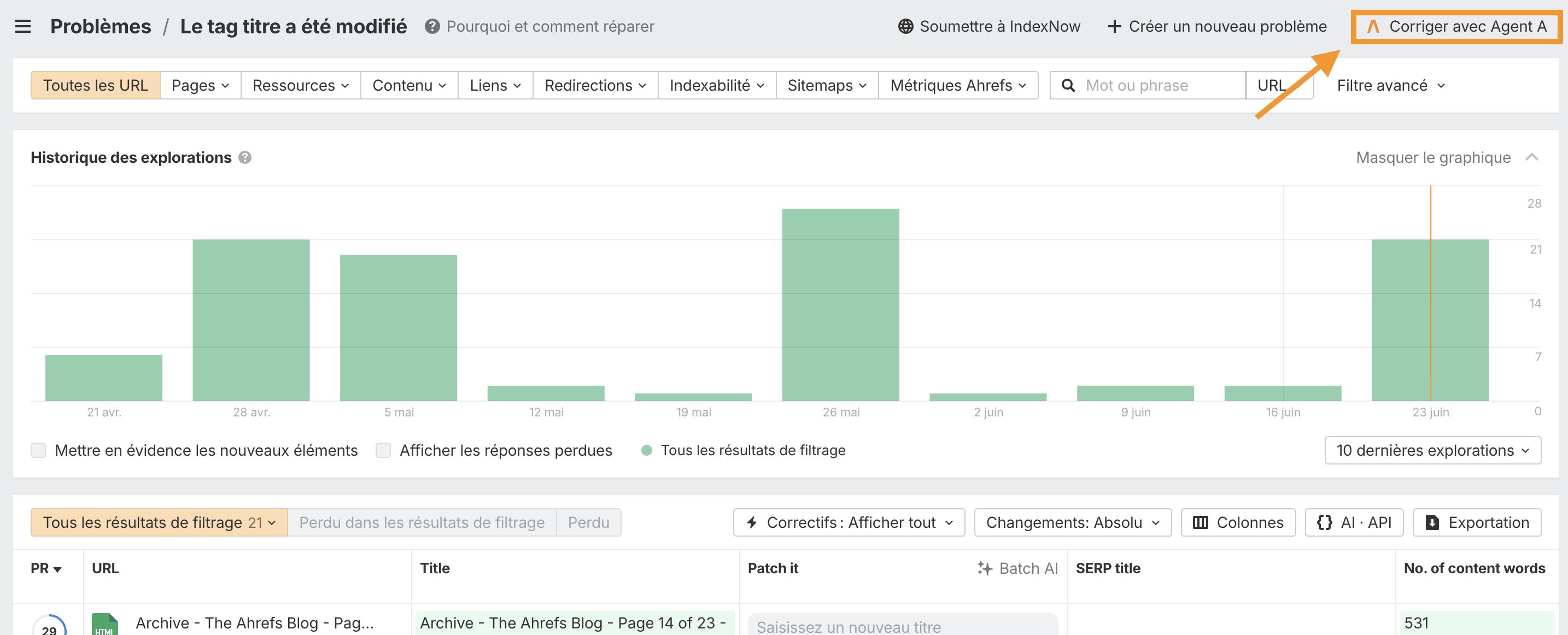Open Pourquoi et comment réparer link
1568x635 pixels.
(550, 26)
